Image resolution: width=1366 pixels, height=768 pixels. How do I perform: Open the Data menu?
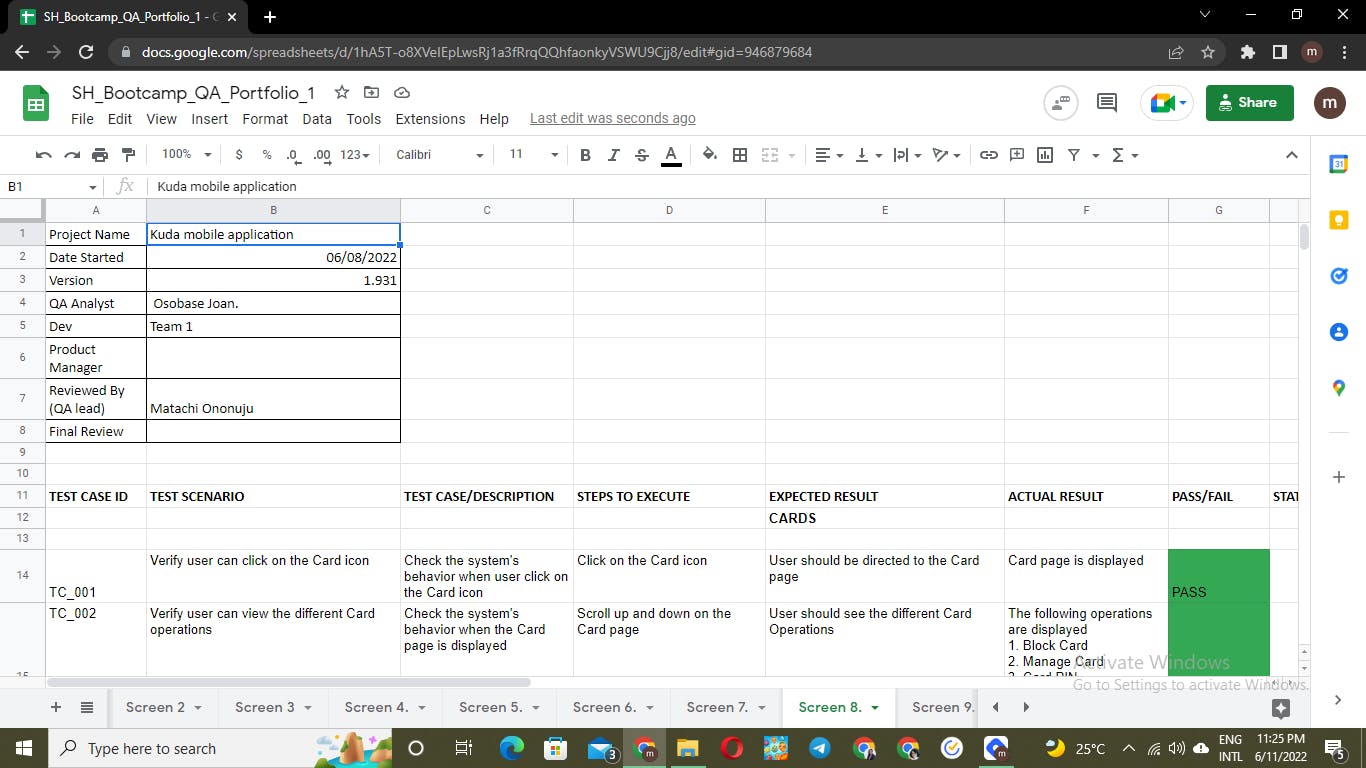point(317,119)
